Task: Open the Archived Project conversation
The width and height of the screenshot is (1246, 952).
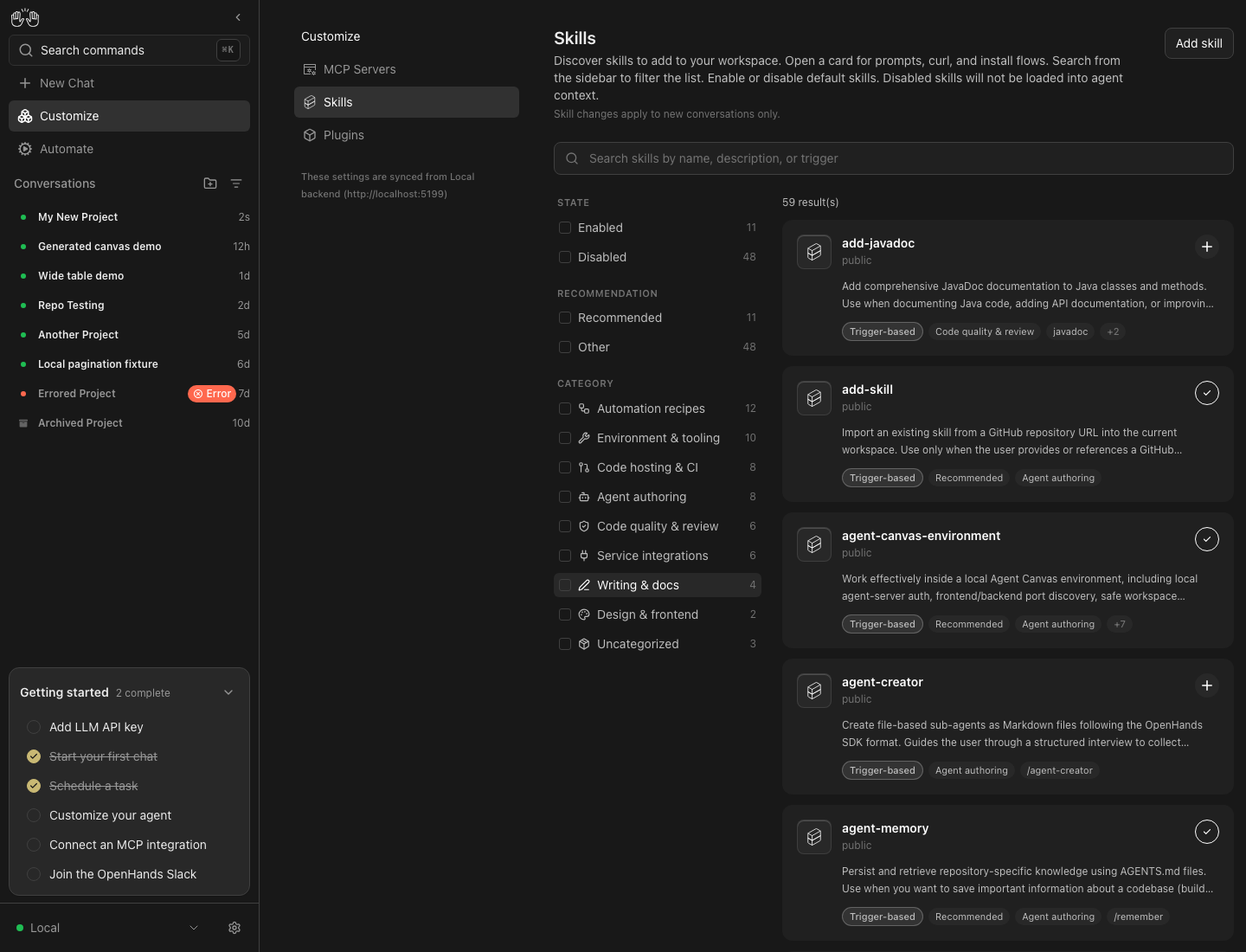Action: click(x=129, y=423)
